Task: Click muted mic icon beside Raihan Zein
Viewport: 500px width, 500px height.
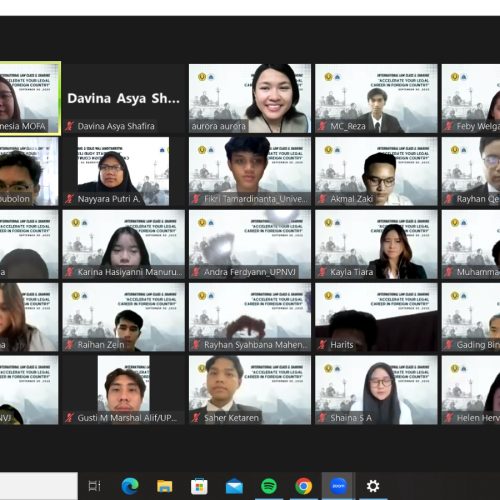Action: point(70,345)
